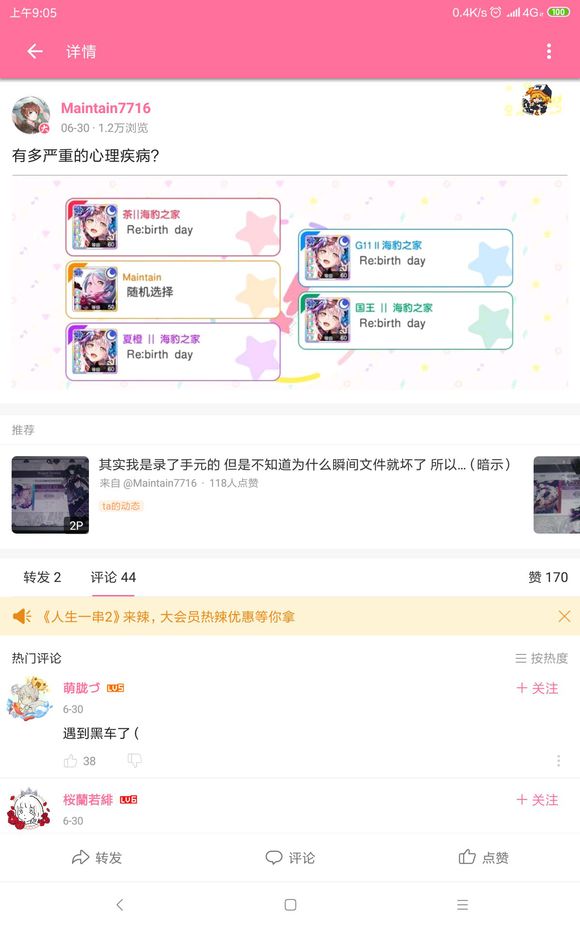Open the 人生一串2 promotion text link
This screenshot has width=580, height=928.
(167, 617)
